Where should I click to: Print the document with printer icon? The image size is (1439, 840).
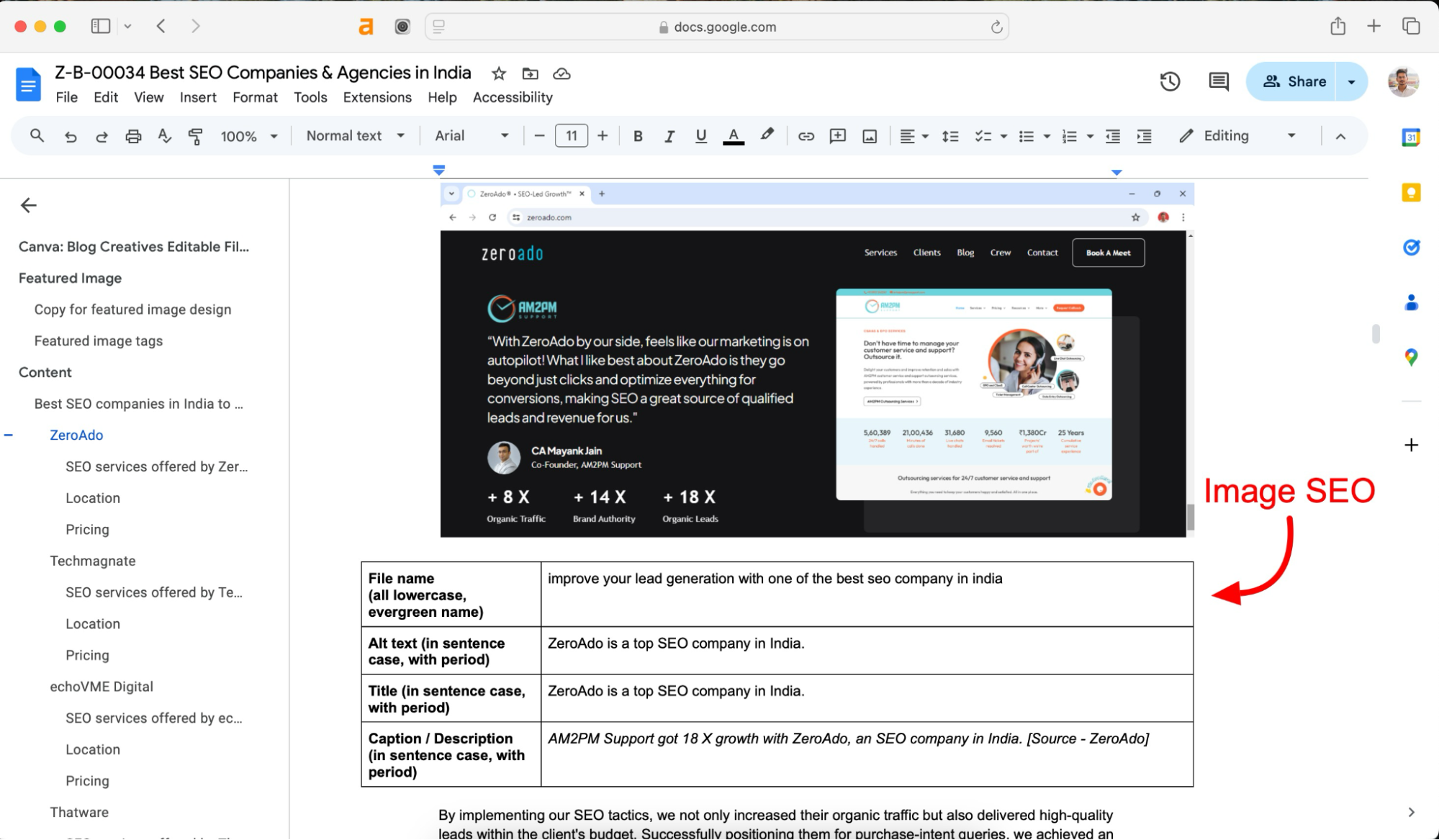[133, 136]
